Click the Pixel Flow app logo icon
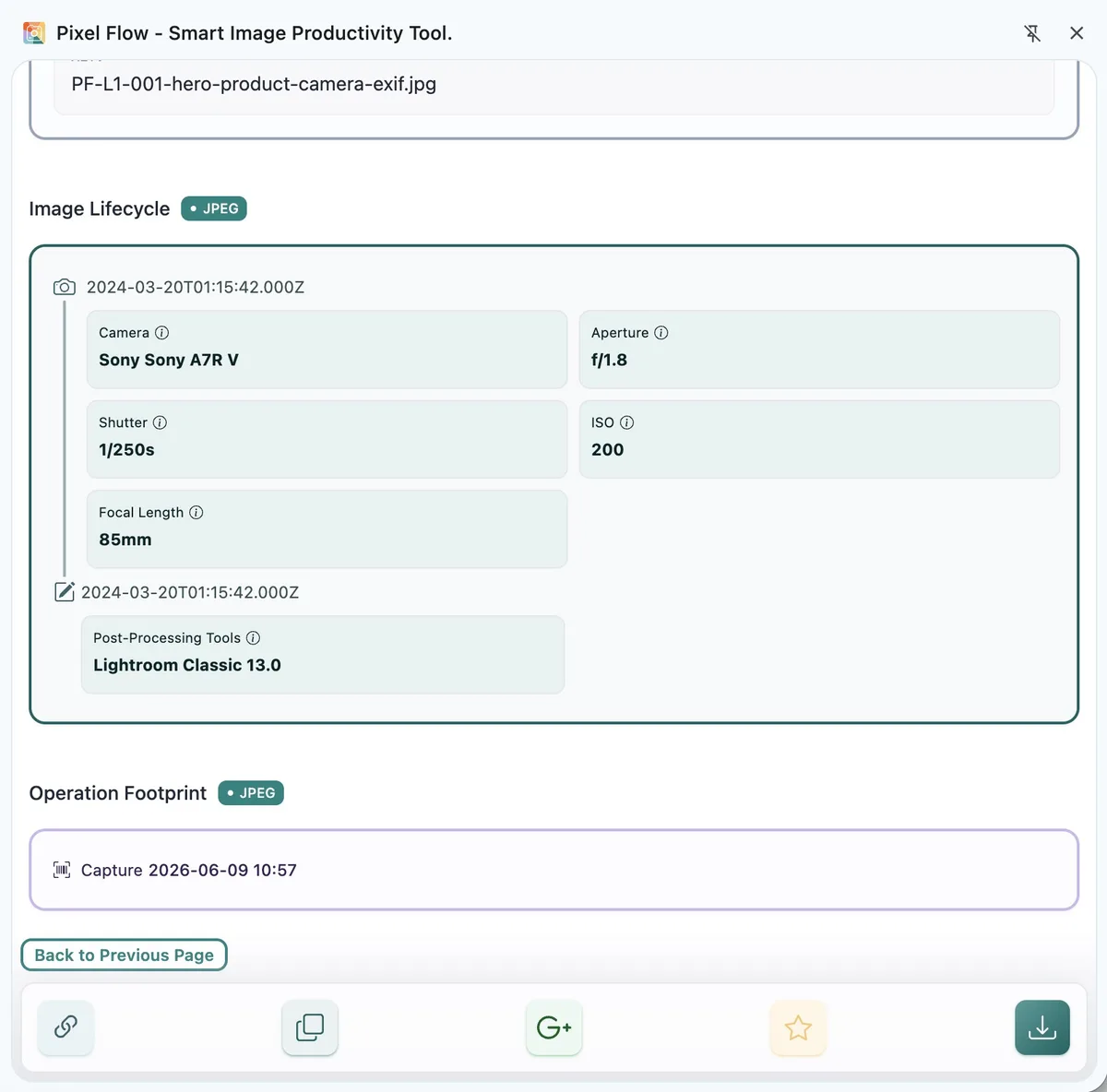Image resolution: width=1107 pixels, height=1092 pixels. tap(34, 33)
